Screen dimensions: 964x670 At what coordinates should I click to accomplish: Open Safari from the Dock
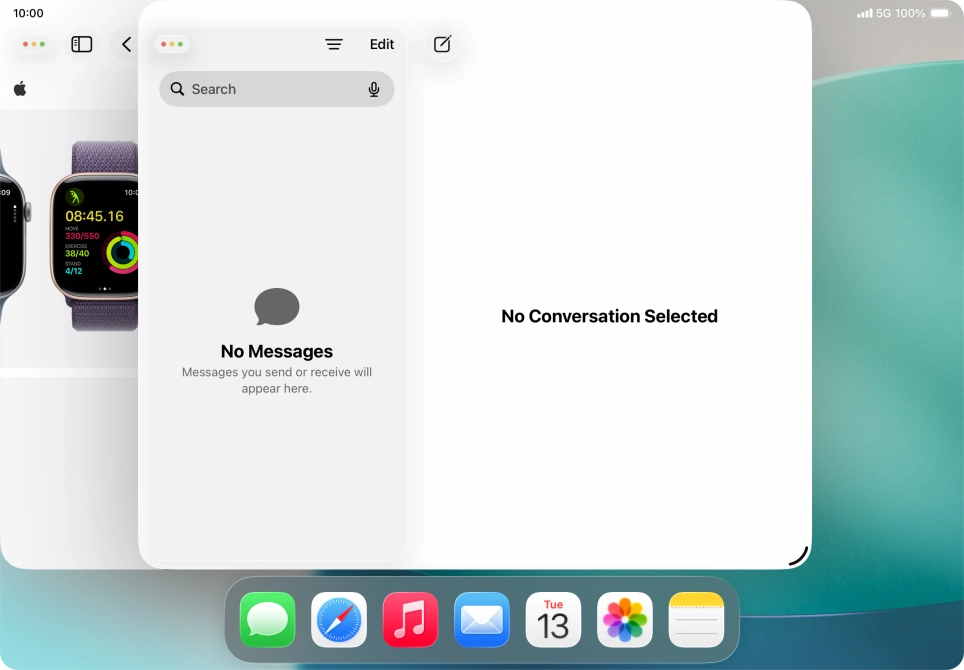pos(338,620)
